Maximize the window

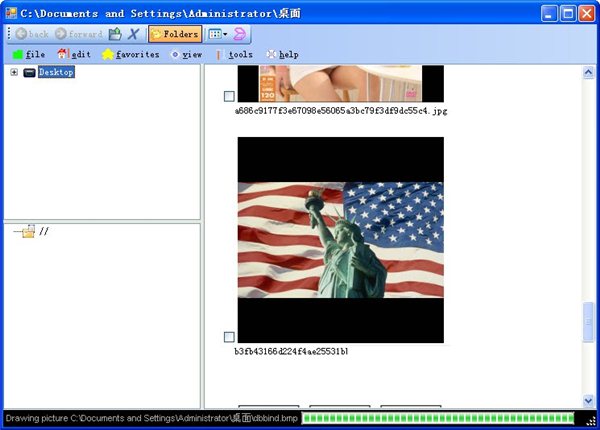click(x=568, y=14)
